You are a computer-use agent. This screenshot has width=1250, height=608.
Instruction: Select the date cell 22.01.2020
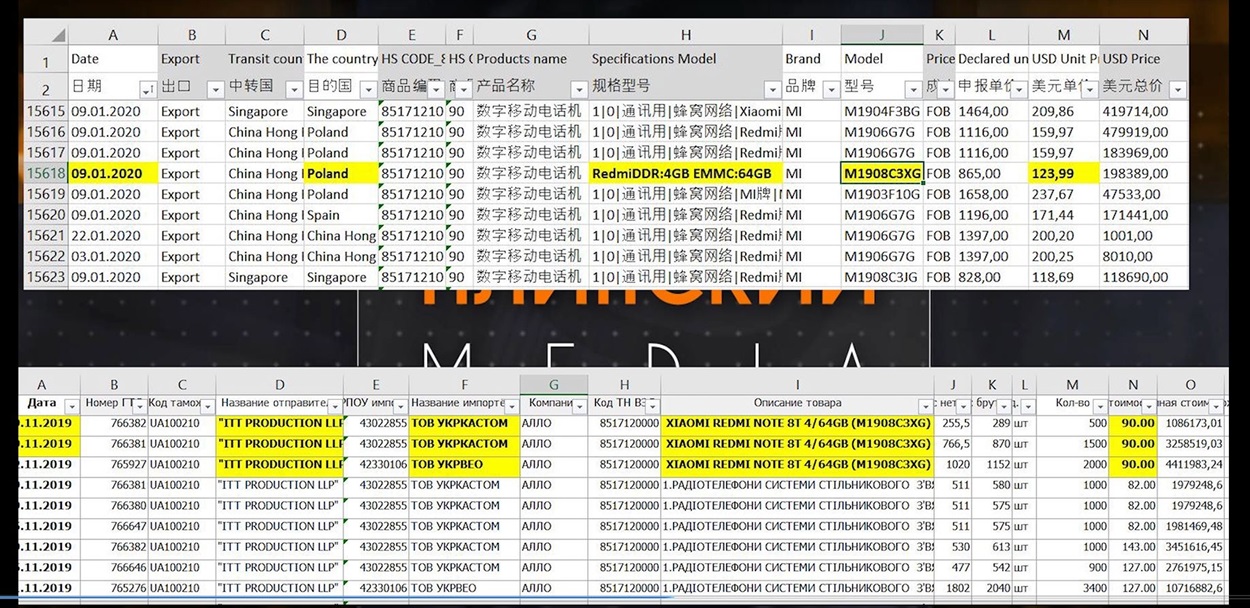point(113,236)
